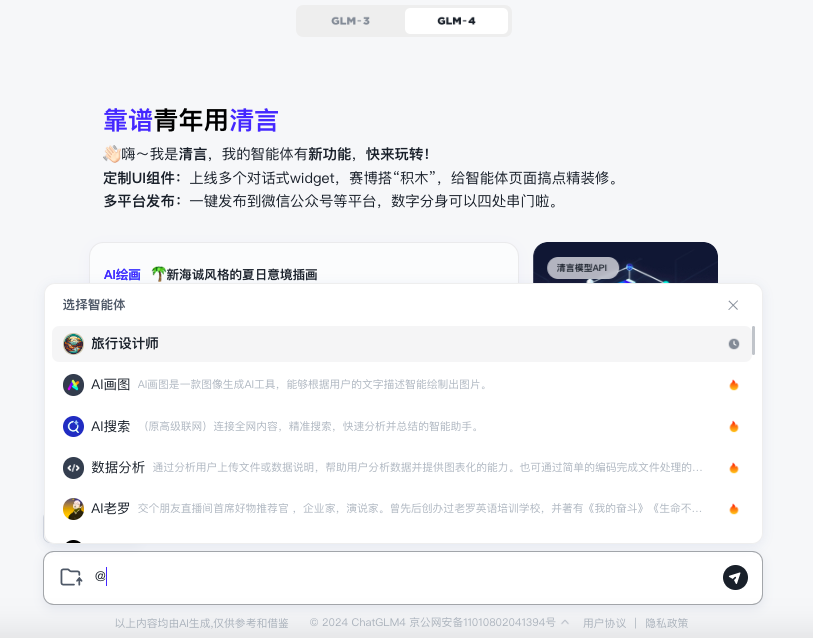Click the ChatGLM4 京公网安备 footer text
813x638 pixels.
pyautogui.click(x=432, y=623)
